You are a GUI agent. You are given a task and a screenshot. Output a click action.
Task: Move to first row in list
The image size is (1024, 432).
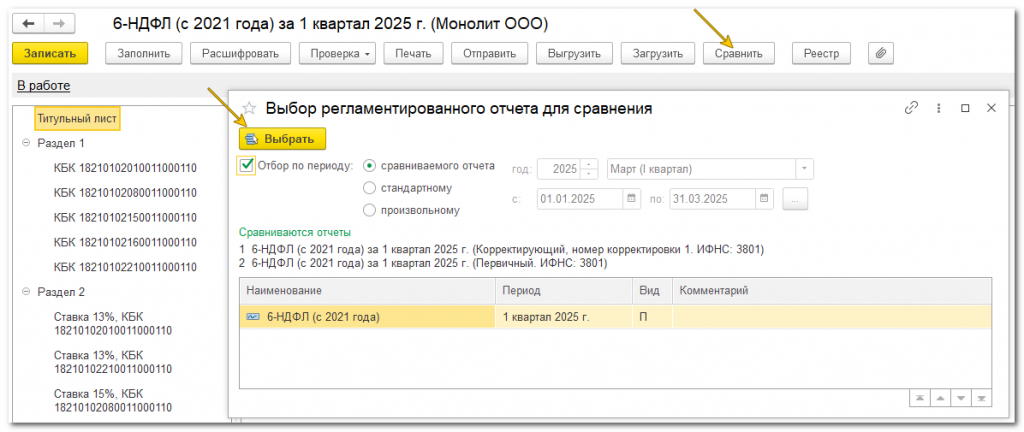[x=918, y=398]
